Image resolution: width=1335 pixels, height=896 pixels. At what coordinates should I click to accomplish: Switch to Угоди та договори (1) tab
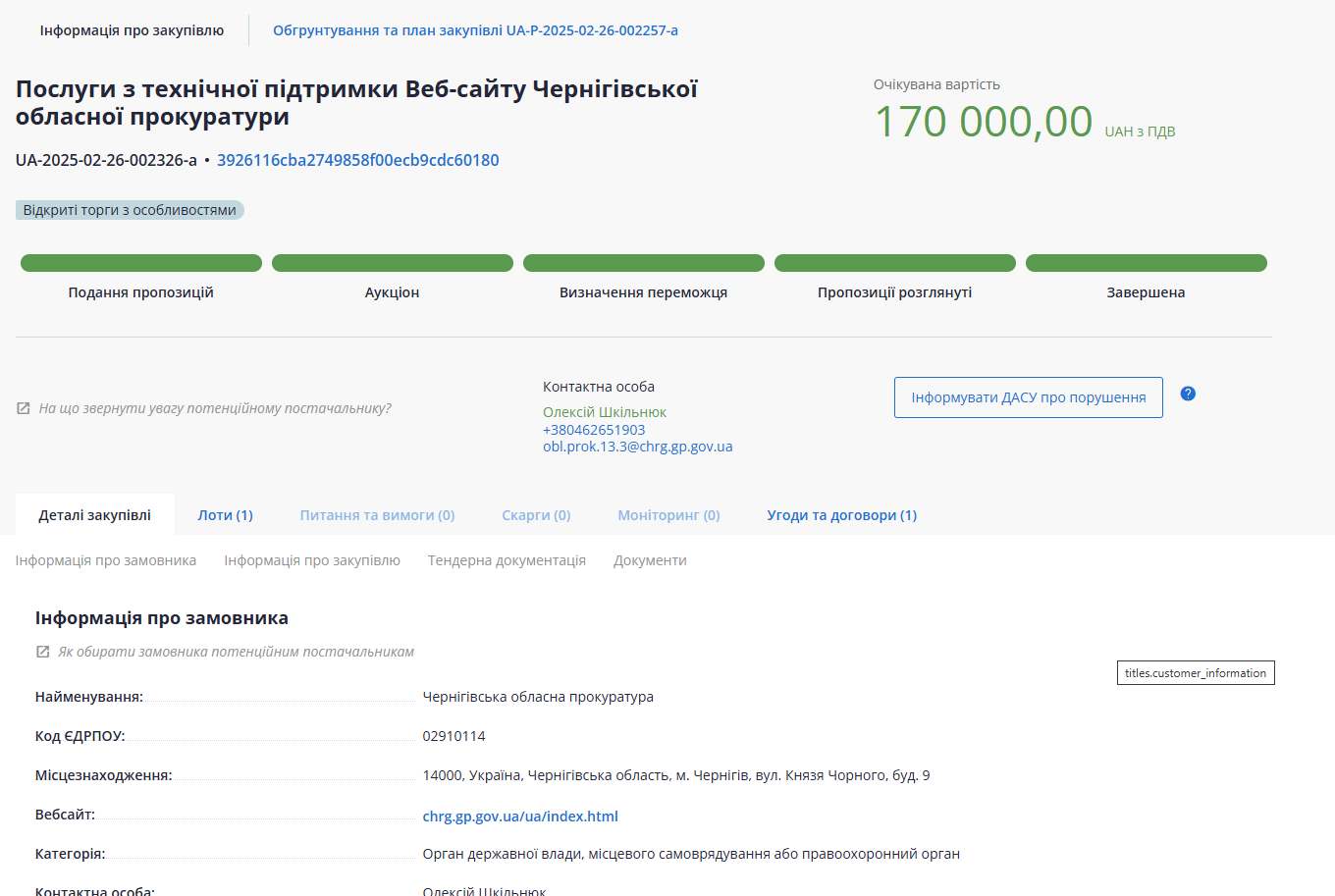841,515
